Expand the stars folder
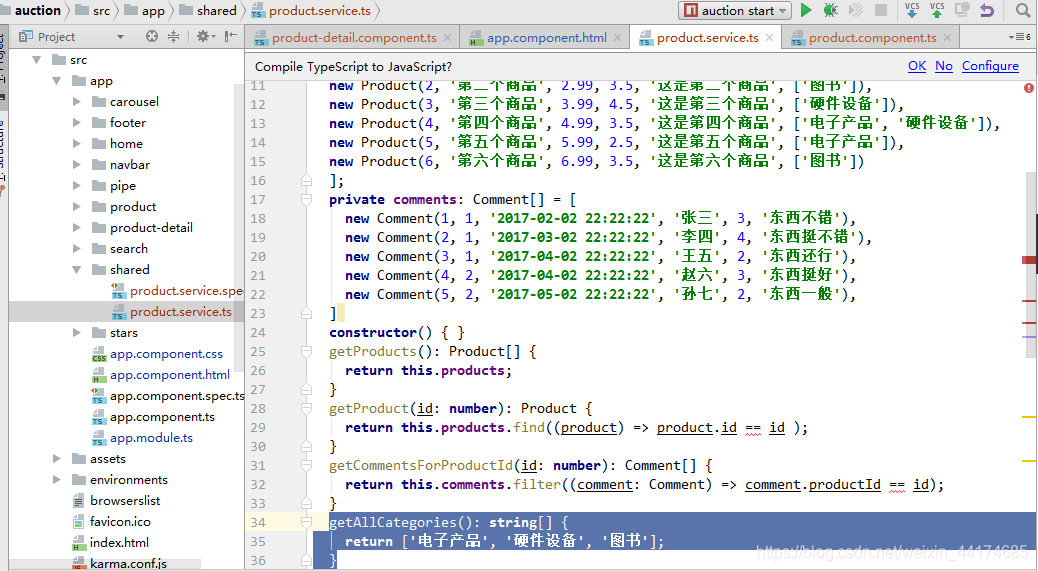 (x=77, y=333)
